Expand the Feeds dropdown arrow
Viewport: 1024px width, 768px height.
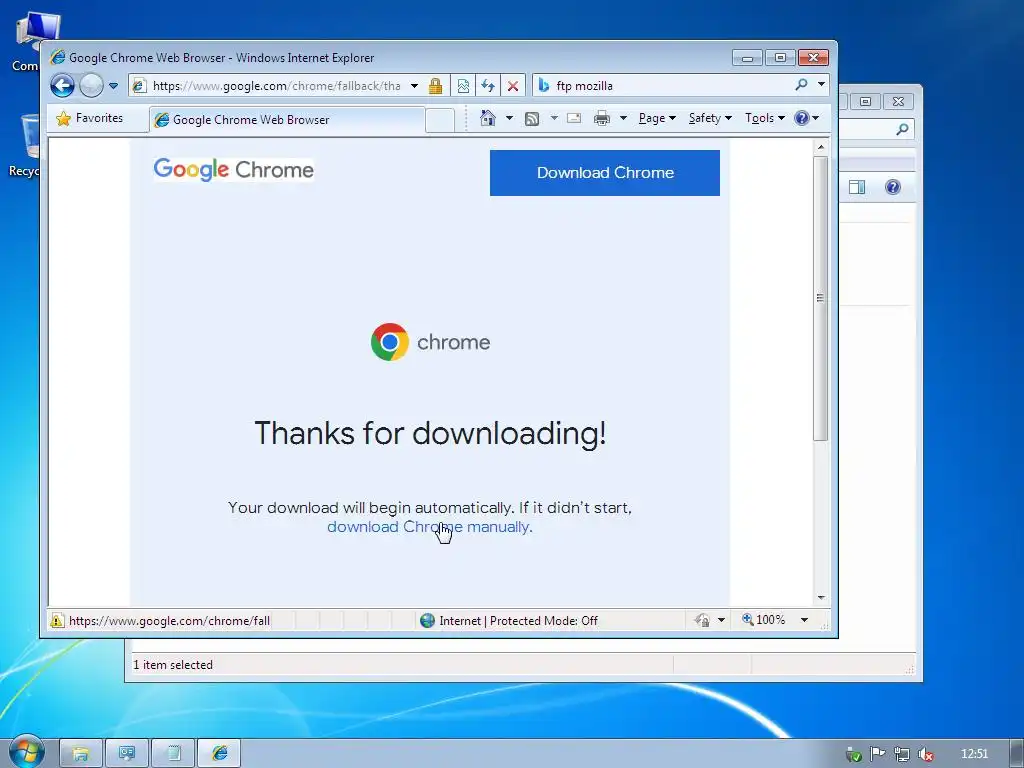(554, 118)
